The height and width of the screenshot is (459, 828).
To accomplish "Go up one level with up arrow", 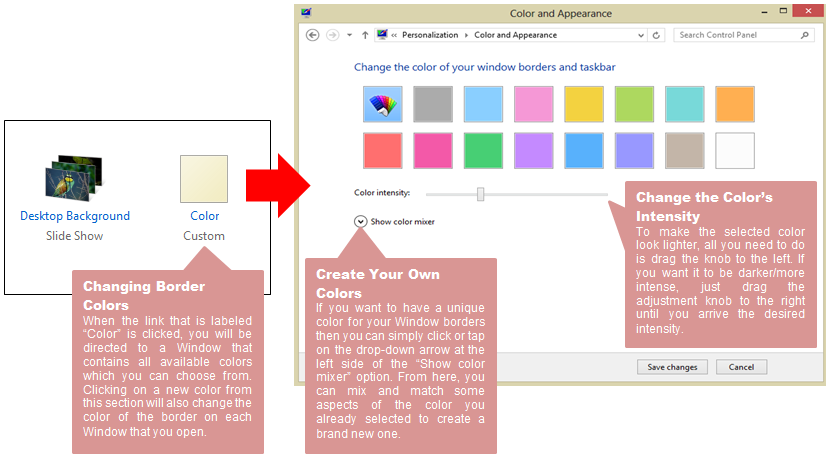I will click(x=364, y=35).
